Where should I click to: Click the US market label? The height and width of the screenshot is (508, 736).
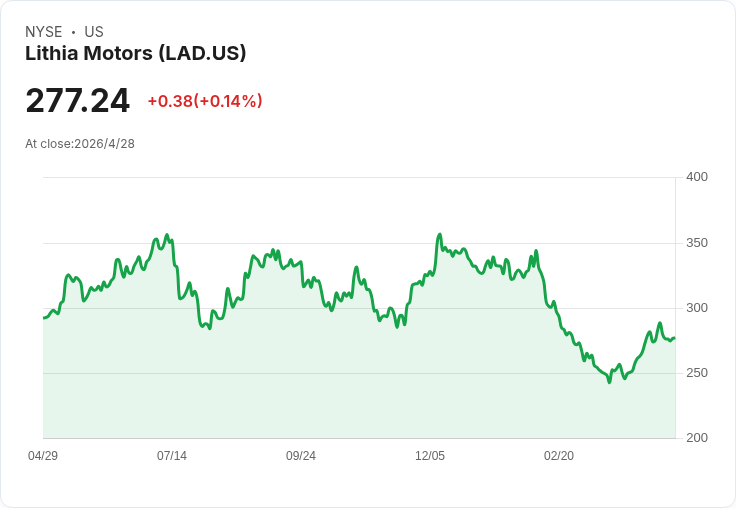point(94,32)
